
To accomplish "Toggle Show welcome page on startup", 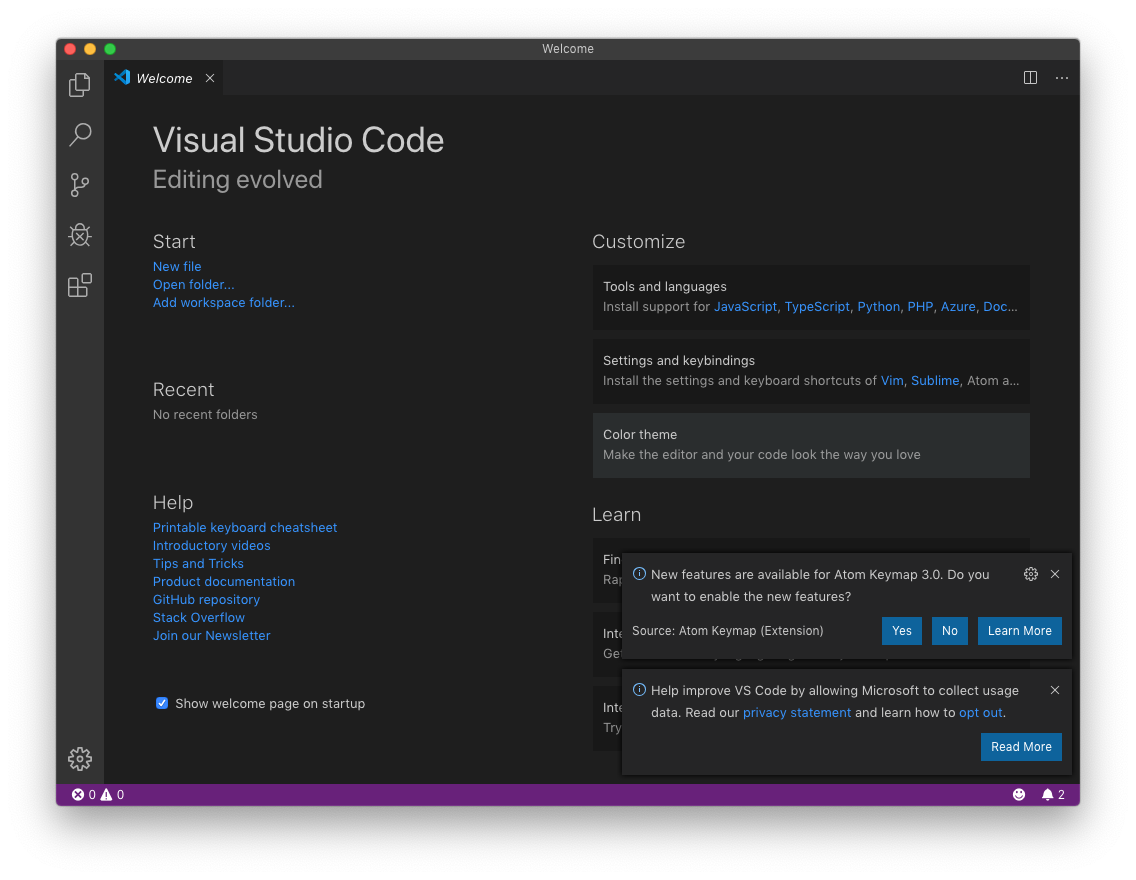I will (x=162, y=703).
